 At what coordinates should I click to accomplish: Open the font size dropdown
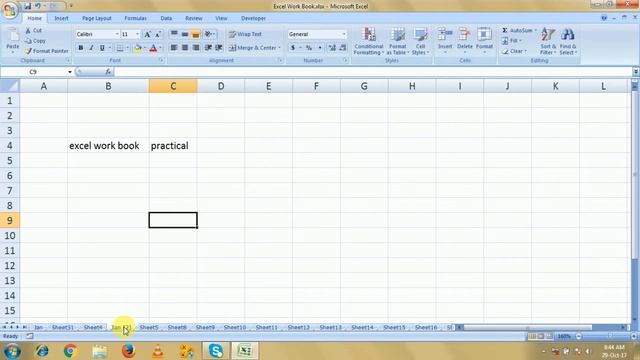[x=138, y=34]
